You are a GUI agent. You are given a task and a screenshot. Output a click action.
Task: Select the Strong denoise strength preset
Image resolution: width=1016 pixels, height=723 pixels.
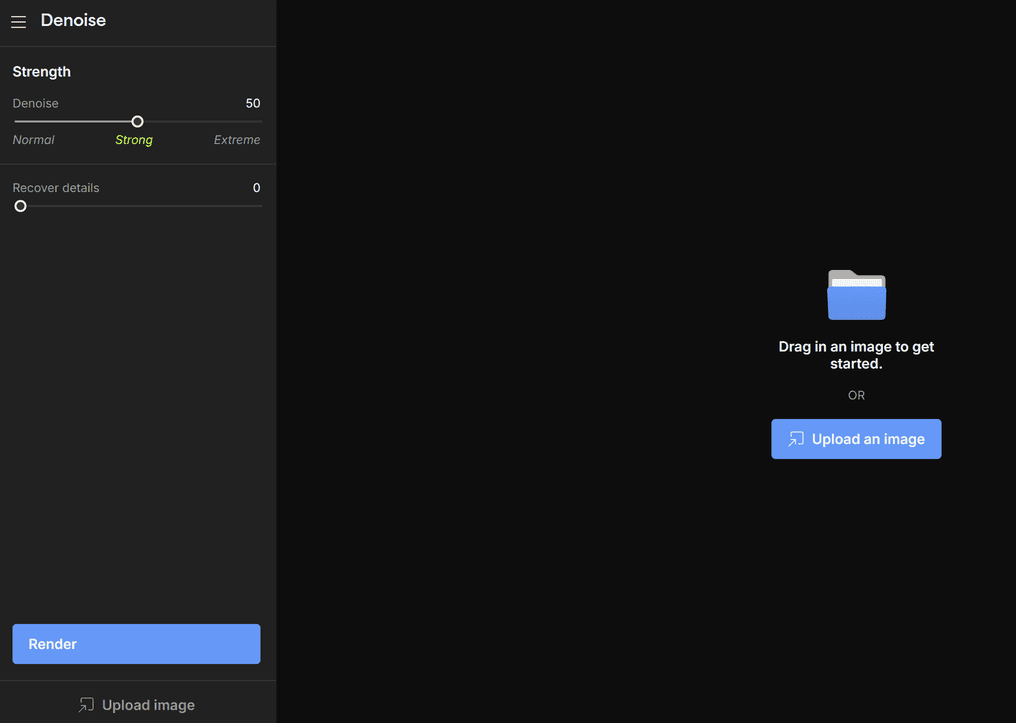click(x=134, y=140)
